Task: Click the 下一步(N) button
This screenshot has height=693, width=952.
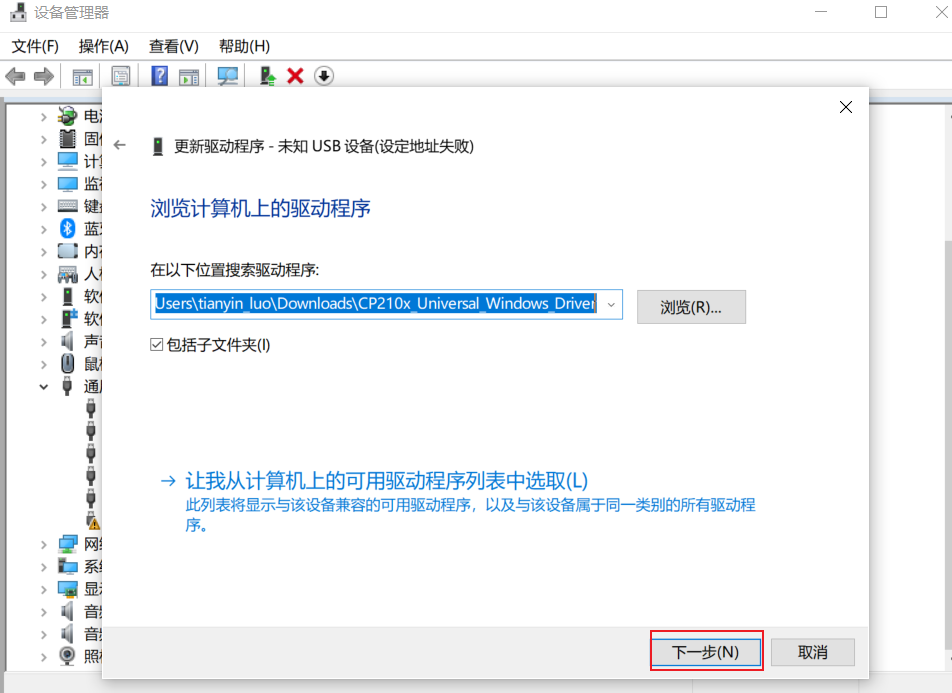Action: [x=706, y=651]
